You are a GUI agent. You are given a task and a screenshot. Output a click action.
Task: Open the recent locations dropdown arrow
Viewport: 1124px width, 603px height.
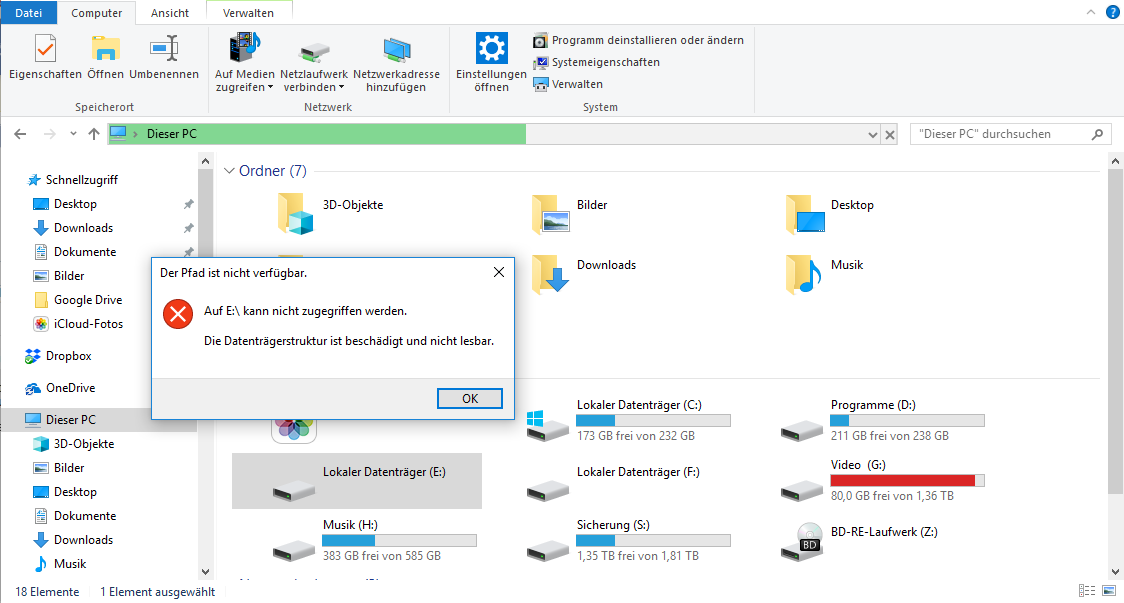click(x=73, y=134)
